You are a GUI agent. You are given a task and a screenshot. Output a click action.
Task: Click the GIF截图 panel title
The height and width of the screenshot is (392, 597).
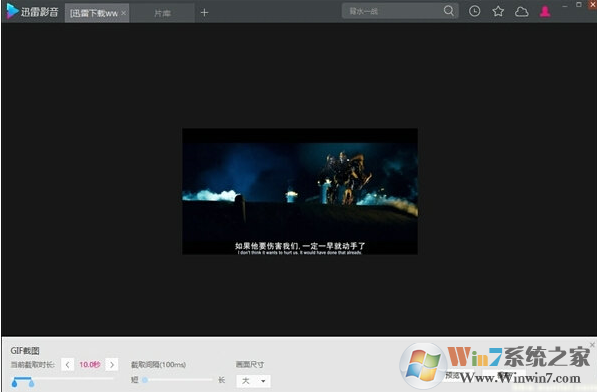click(25, 351)
